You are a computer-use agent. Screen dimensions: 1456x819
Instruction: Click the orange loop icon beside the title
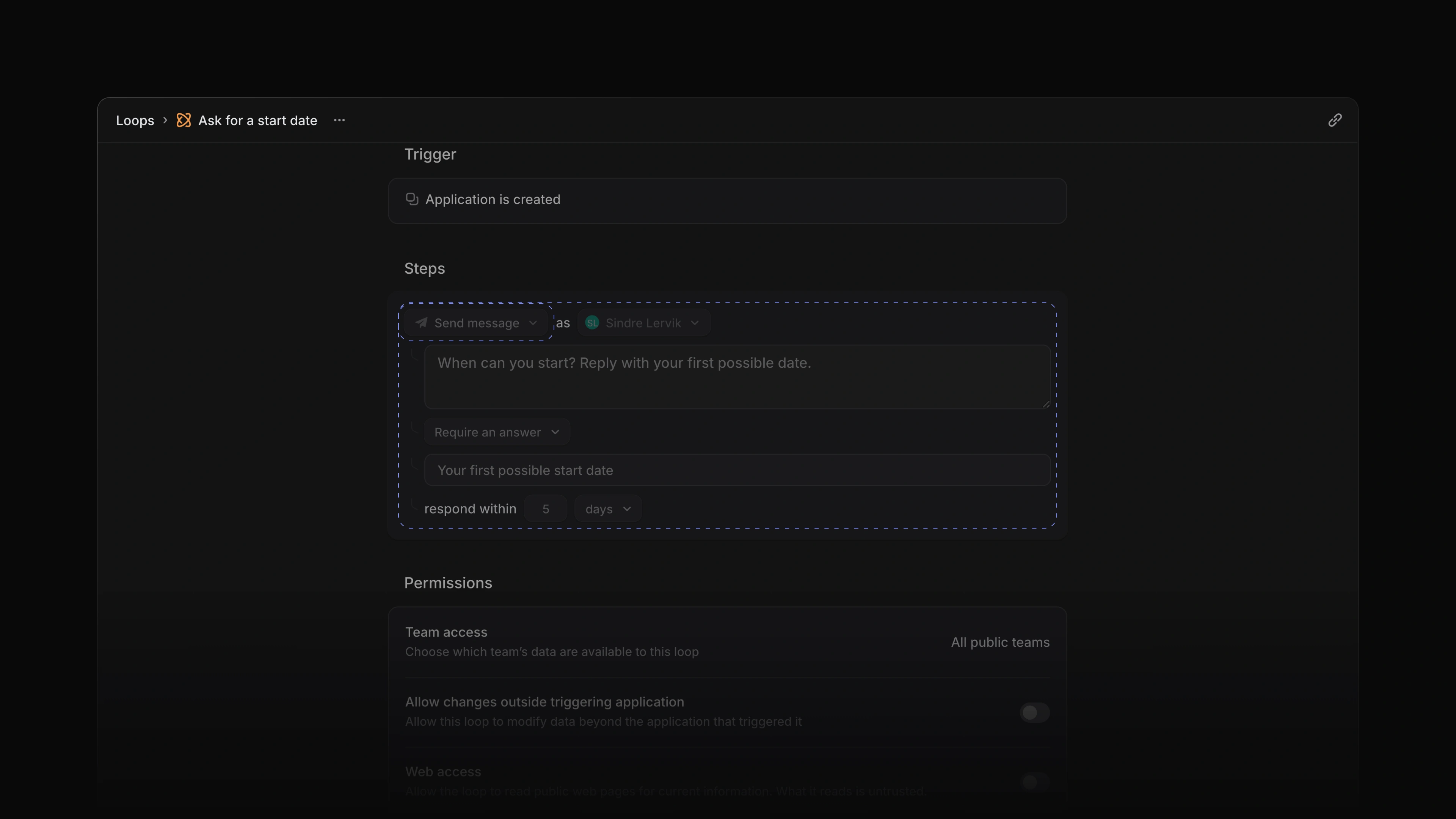point(184,121)
